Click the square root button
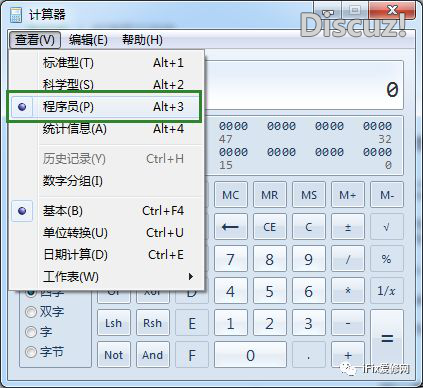This screenshot has width=423, height=388. (x=387, y=227)
